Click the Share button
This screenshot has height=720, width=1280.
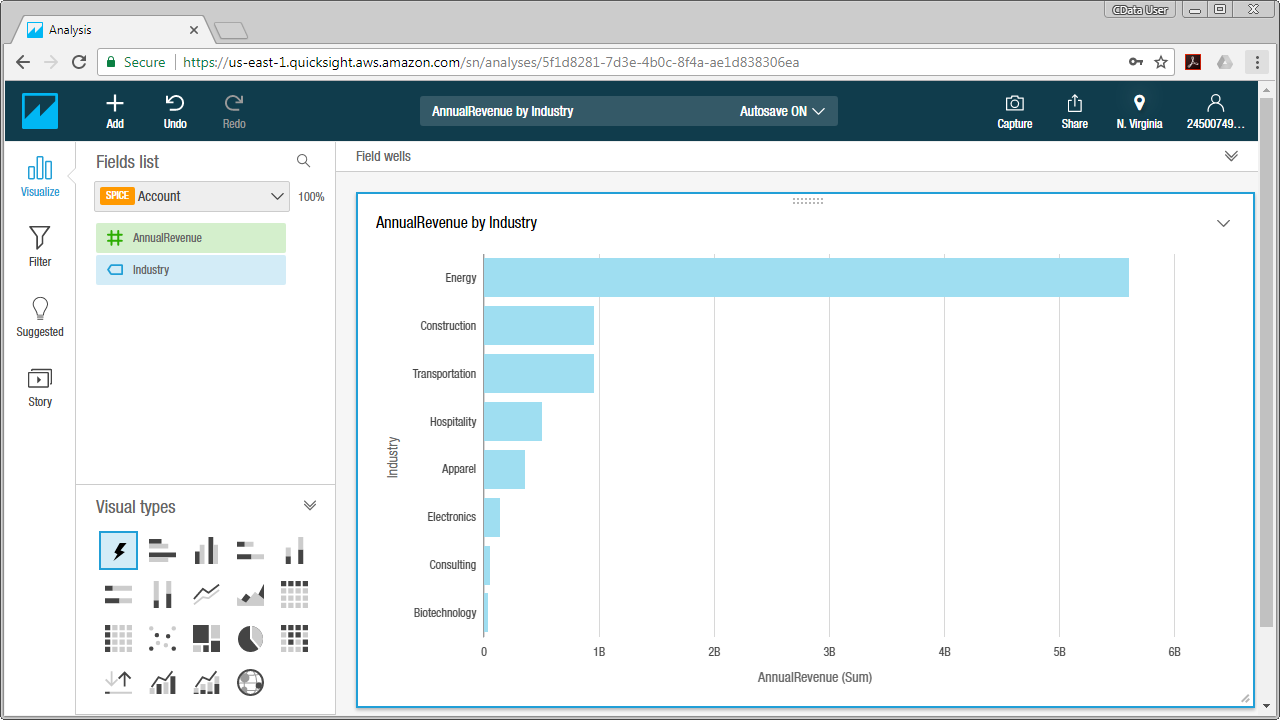pos(1075,110)
